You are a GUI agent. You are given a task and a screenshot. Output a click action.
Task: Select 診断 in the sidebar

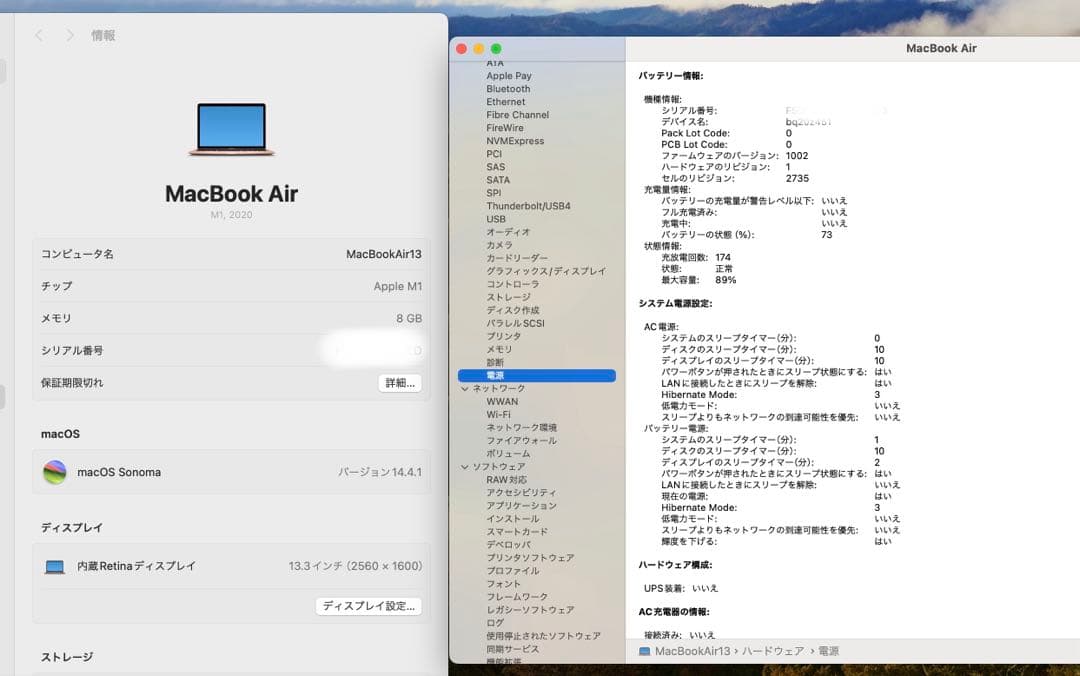pyautogui.click(x=495, y=362)
